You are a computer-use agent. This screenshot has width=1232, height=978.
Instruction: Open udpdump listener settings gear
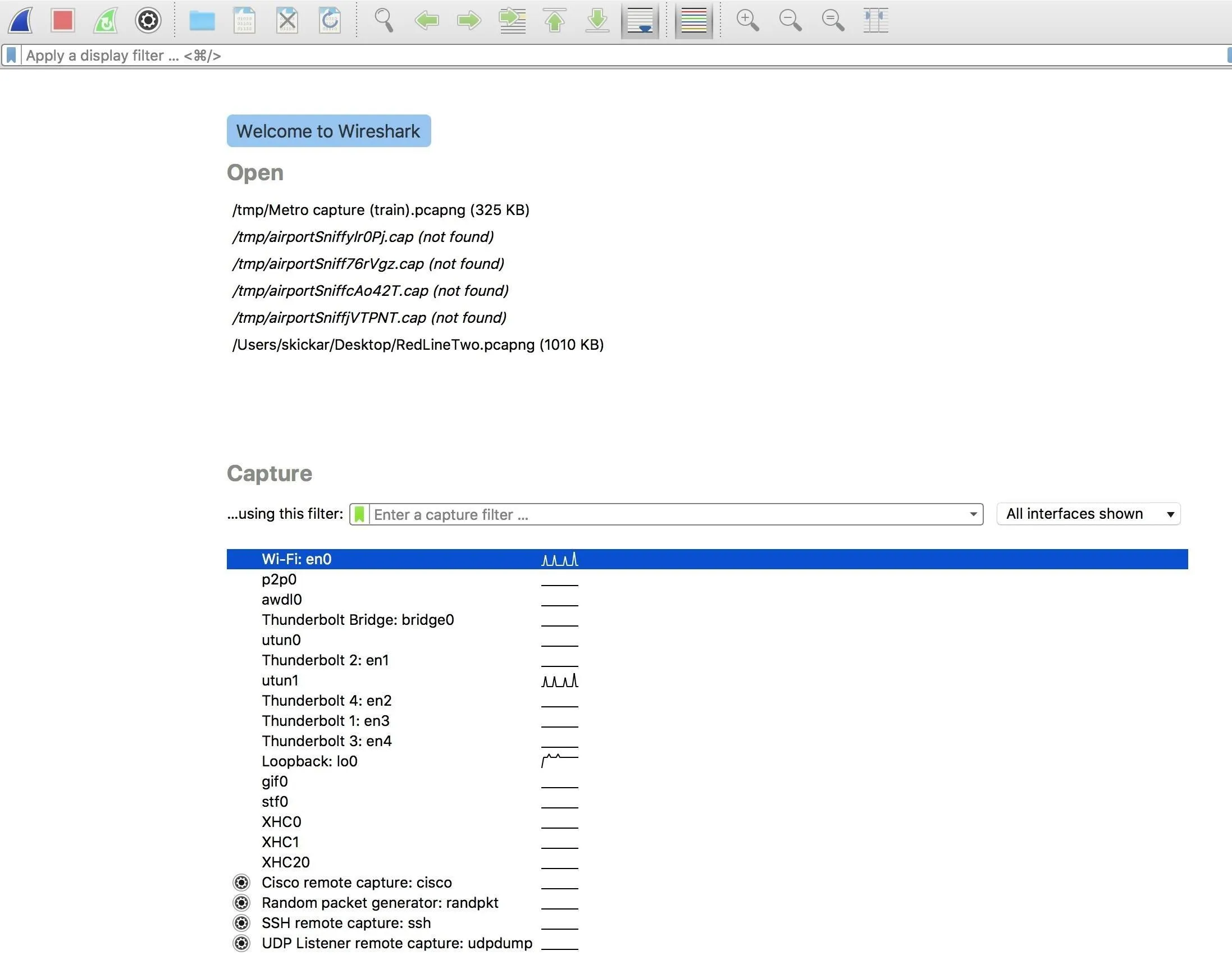pyautogui.click(x=241, y=943)
